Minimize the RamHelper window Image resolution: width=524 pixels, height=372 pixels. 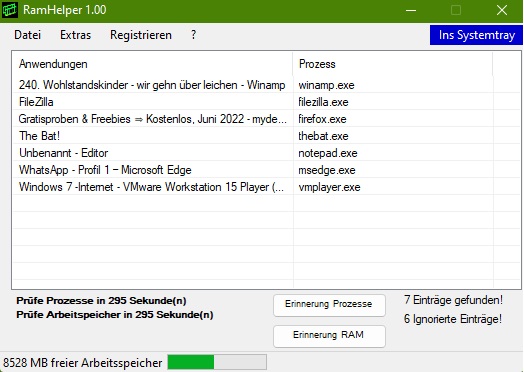(411, 10)
